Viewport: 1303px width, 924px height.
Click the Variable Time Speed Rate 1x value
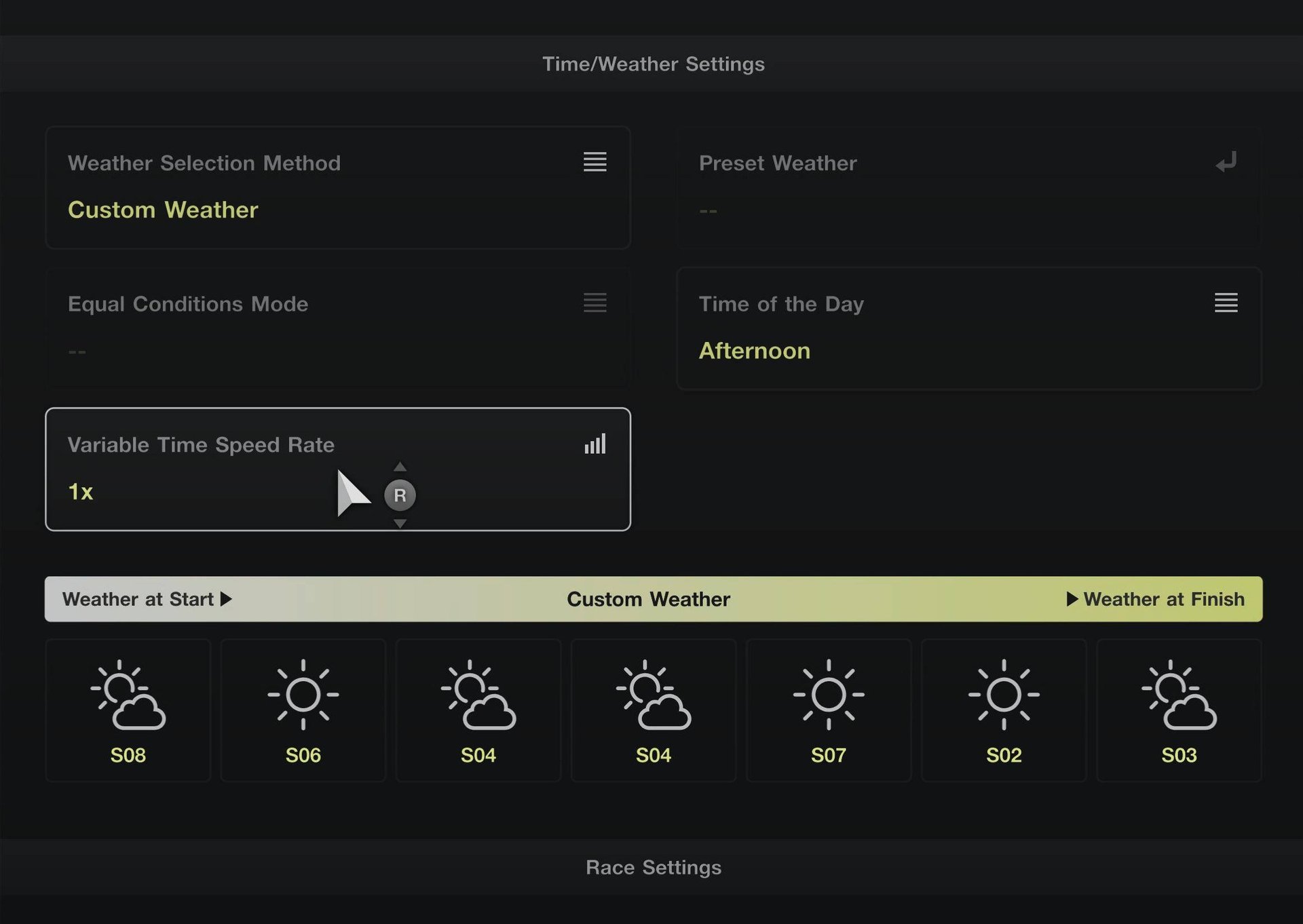[81, 492]
